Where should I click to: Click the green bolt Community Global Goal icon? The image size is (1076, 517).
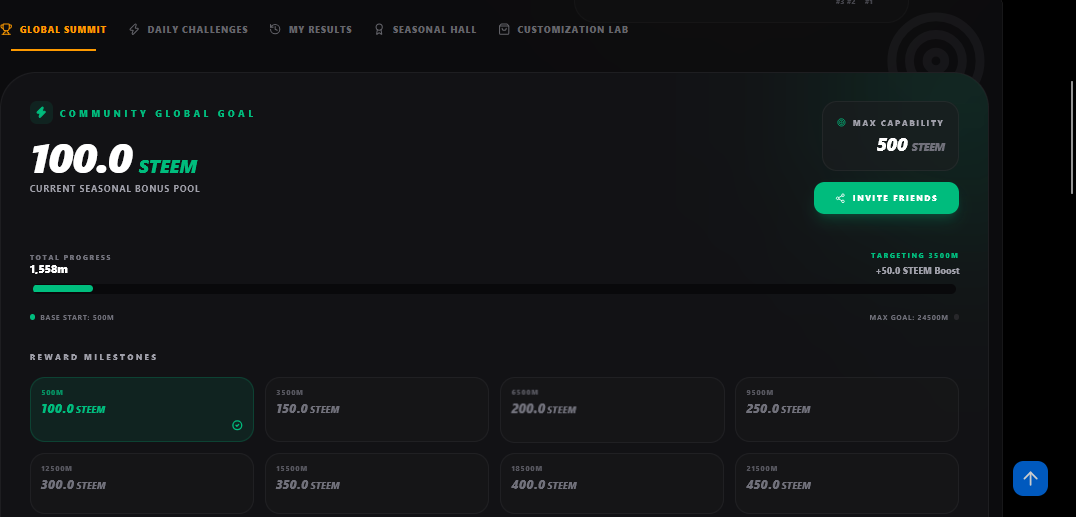[x=41, y=113]
